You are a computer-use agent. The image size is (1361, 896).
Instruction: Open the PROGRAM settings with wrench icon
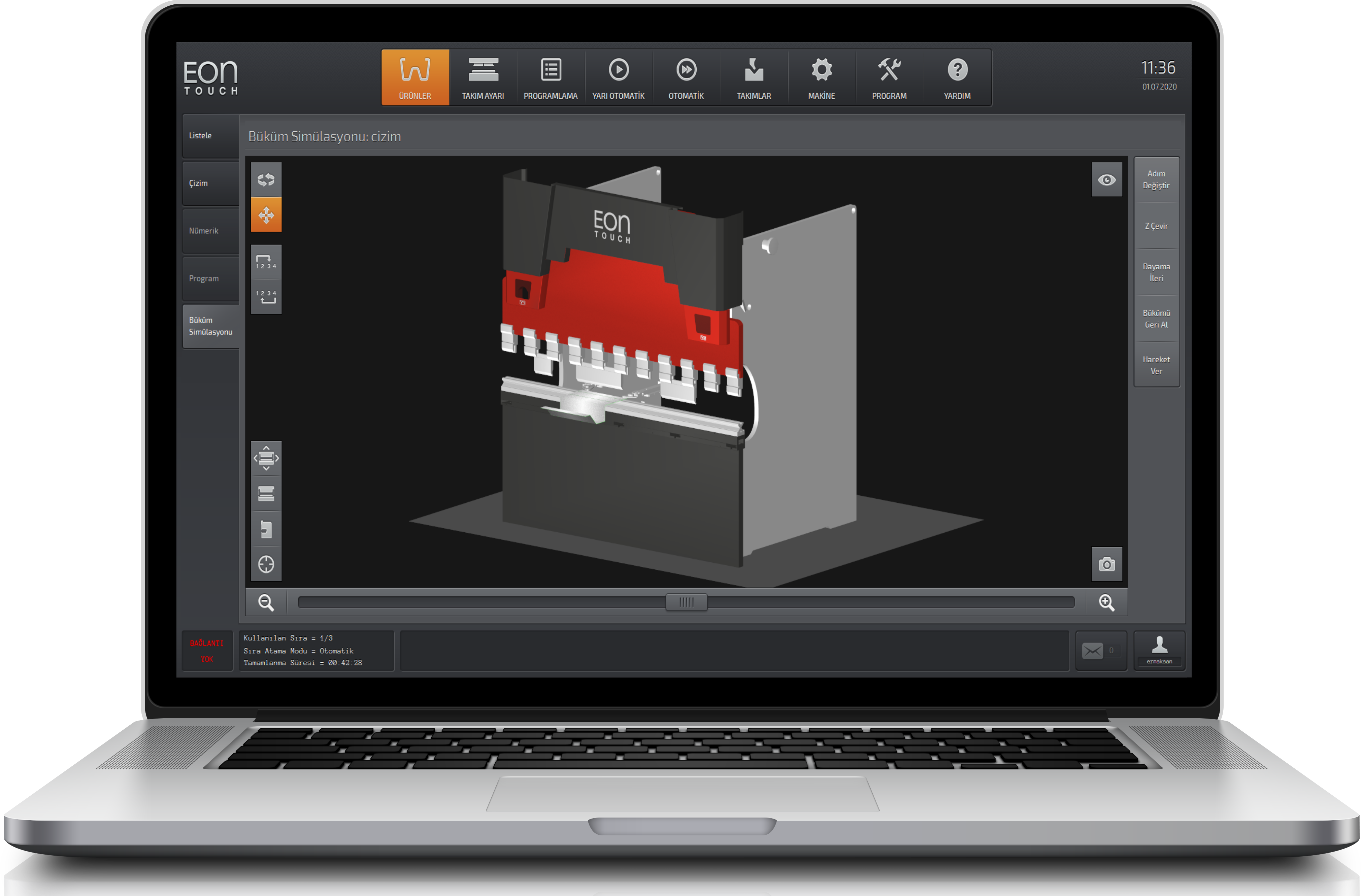point(890,78)
